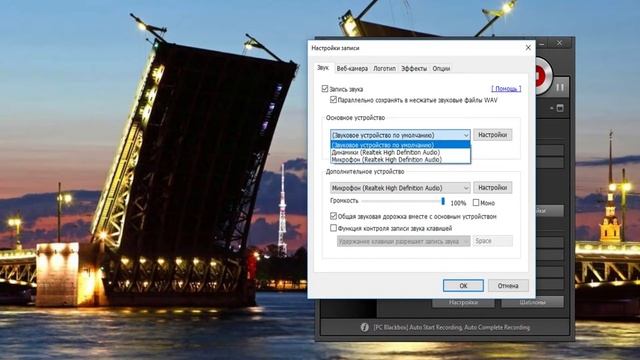Image resolution: width=640 pixels, height=360 pixels.
Task: Click Настройки button next to Основное устройство
Action: point(493,135)
